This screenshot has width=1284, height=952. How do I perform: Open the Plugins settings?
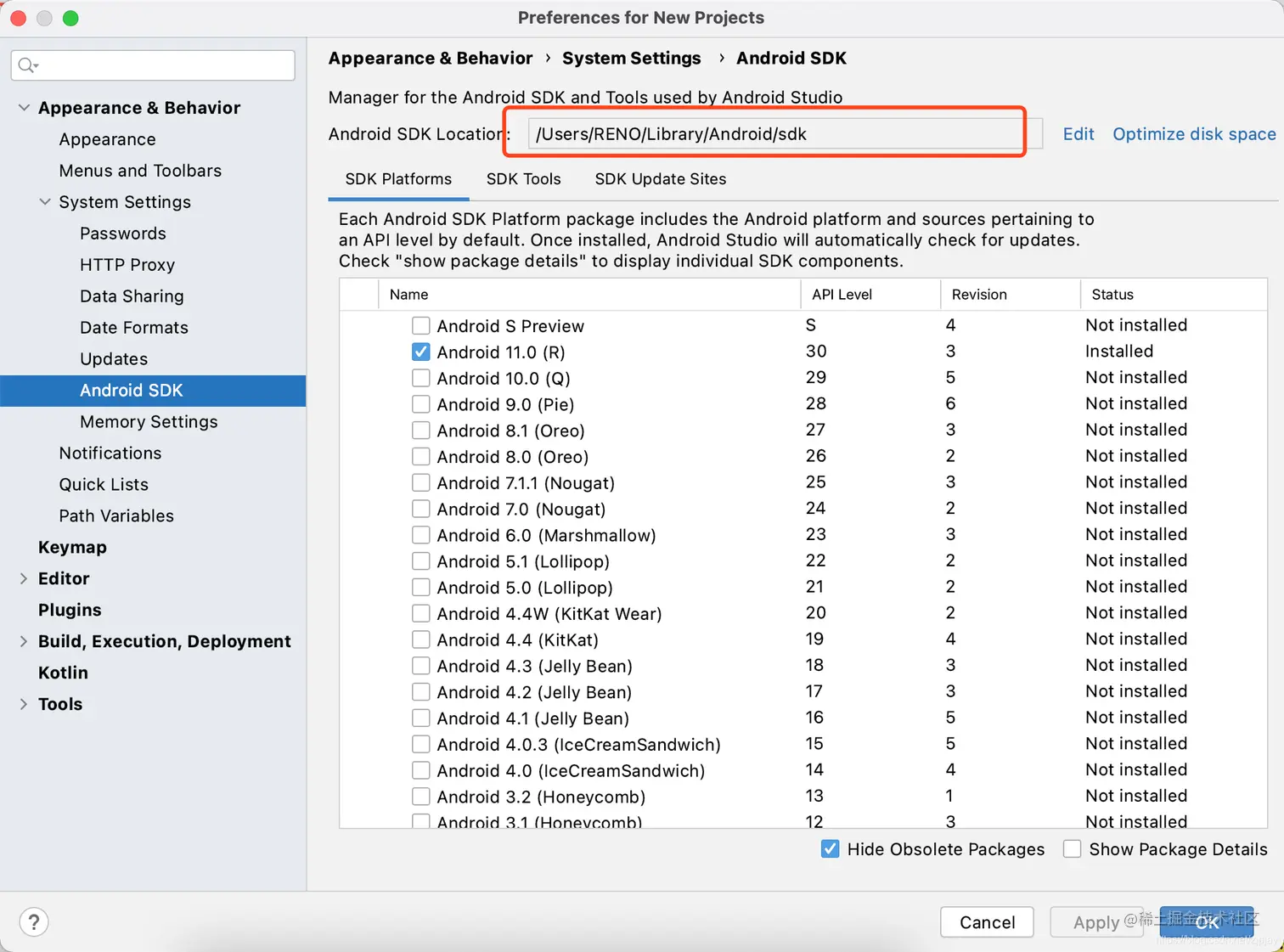pos(70,610)
